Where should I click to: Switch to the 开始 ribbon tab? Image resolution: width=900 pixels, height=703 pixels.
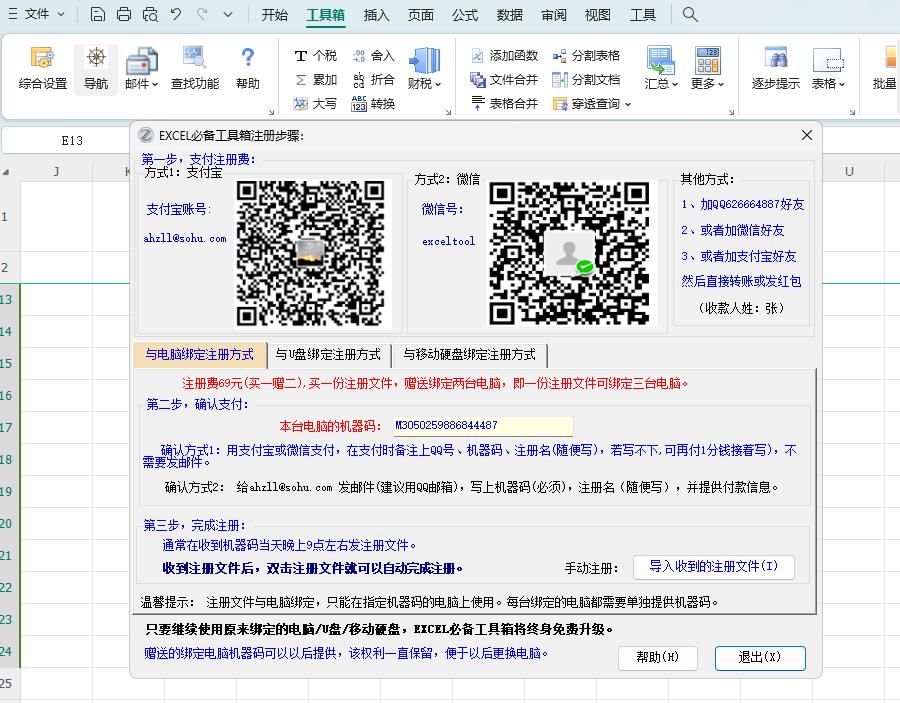(274, 15)
